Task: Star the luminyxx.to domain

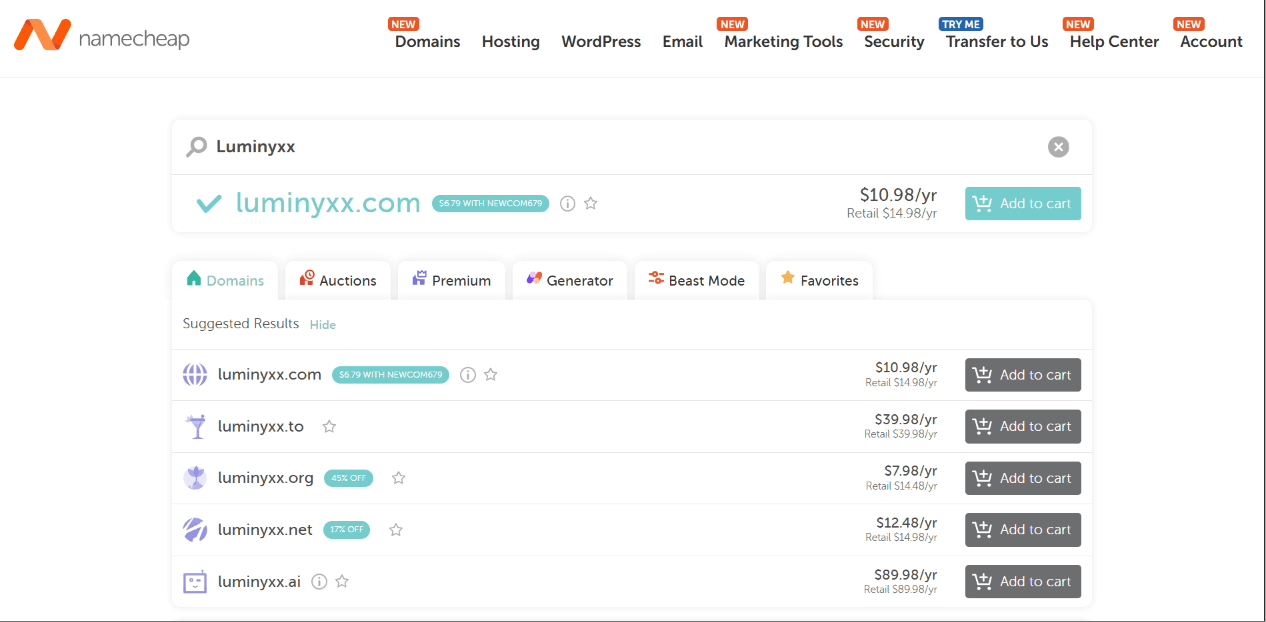Action: (329, 426)
